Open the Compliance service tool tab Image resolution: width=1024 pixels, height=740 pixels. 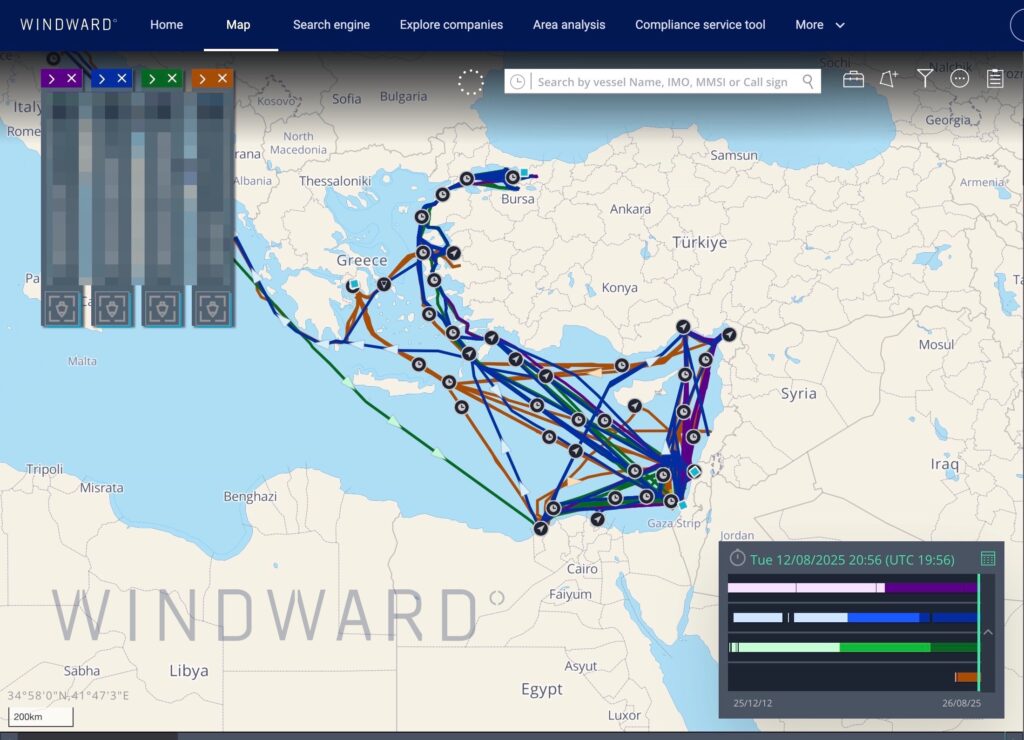tap(700, 25)
